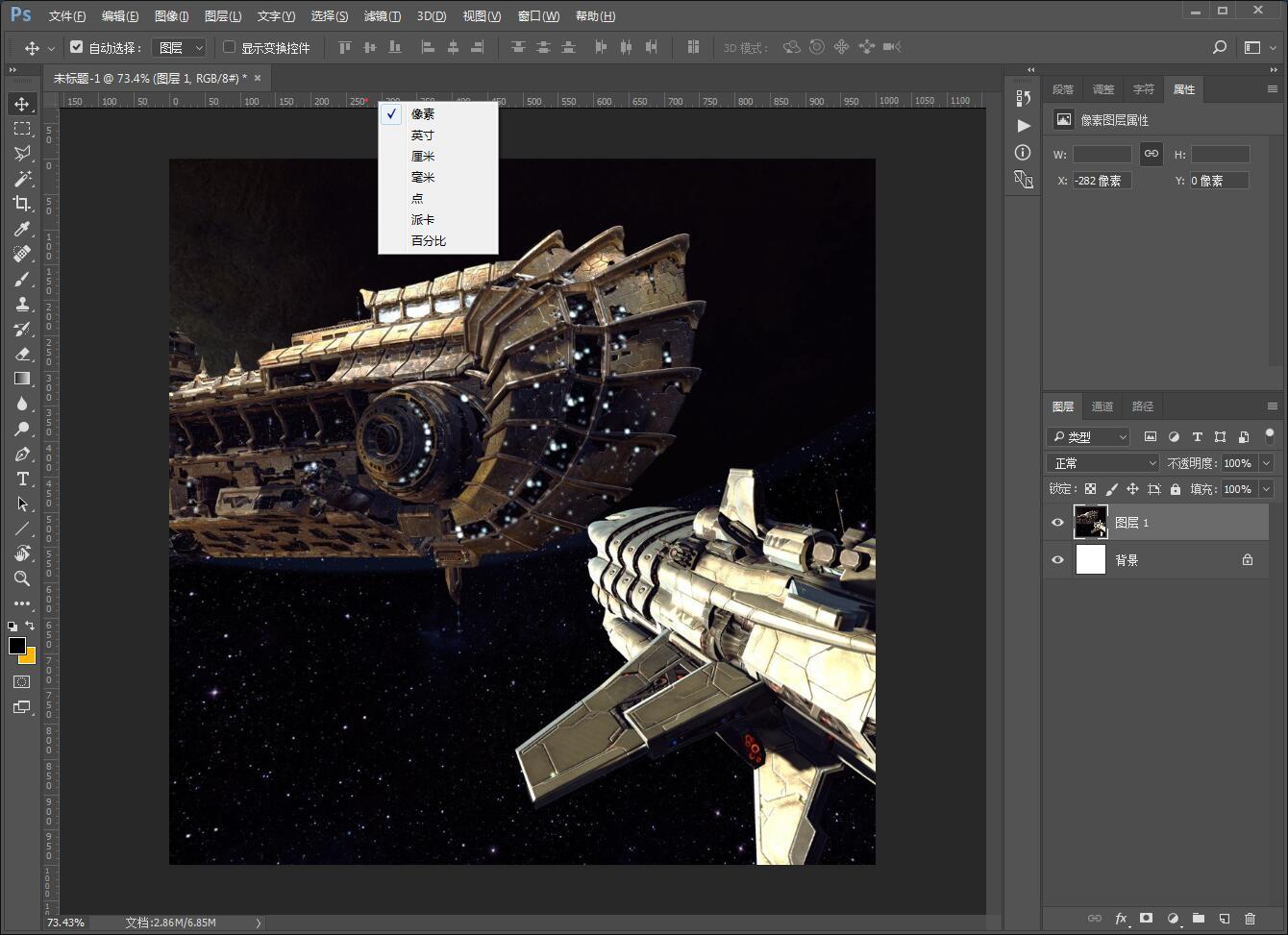
Task: Click the X position input field
Action: click(1102, 181)
